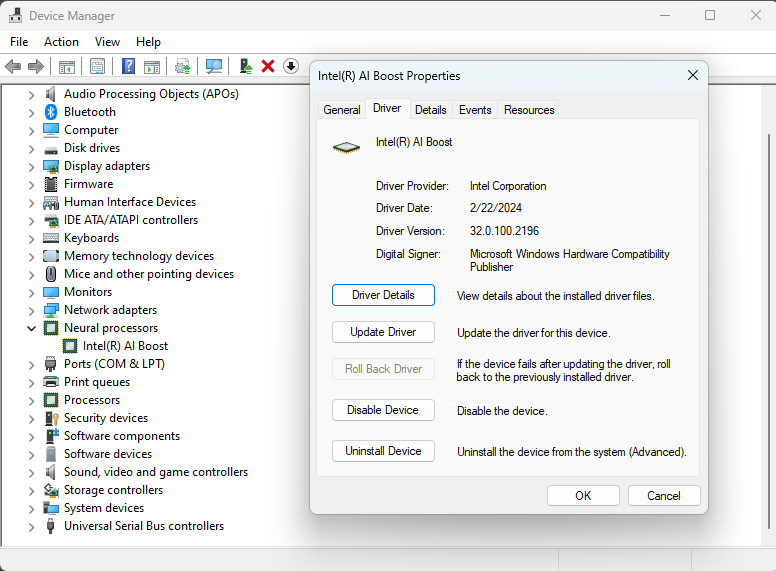The image size is (776, 571).
Task: Click the Forward arrow toolbar icon
Action: pos(36,66)
